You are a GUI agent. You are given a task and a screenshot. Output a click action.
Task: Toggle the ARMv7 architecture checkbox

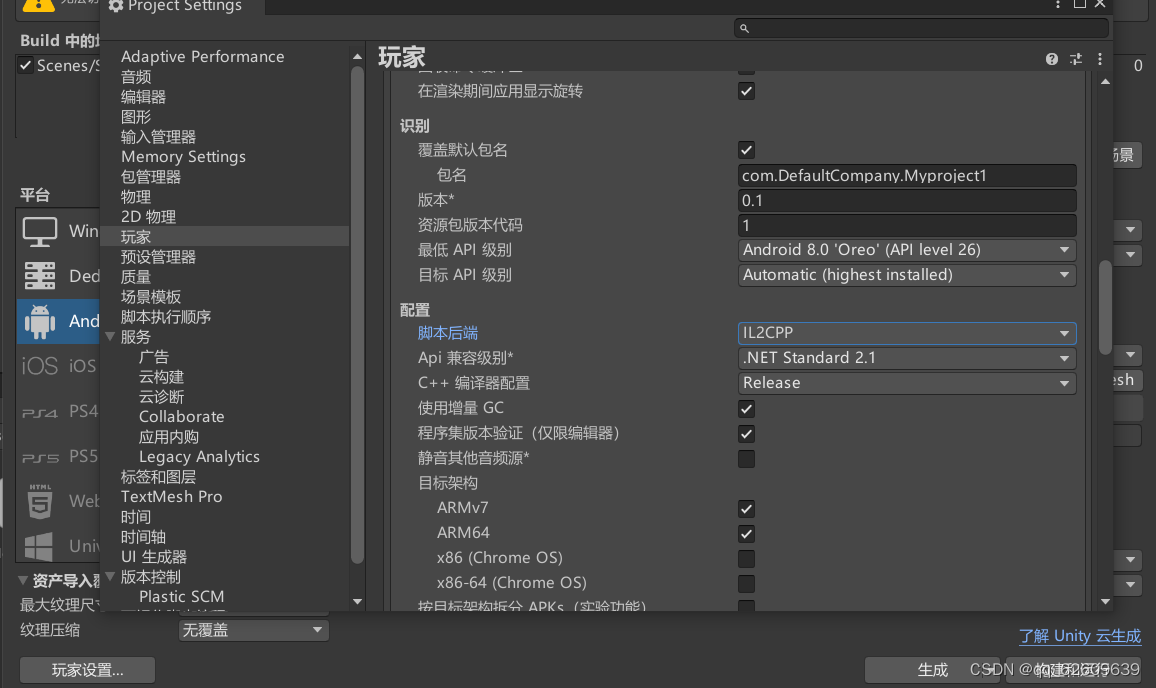coord(746,508)
